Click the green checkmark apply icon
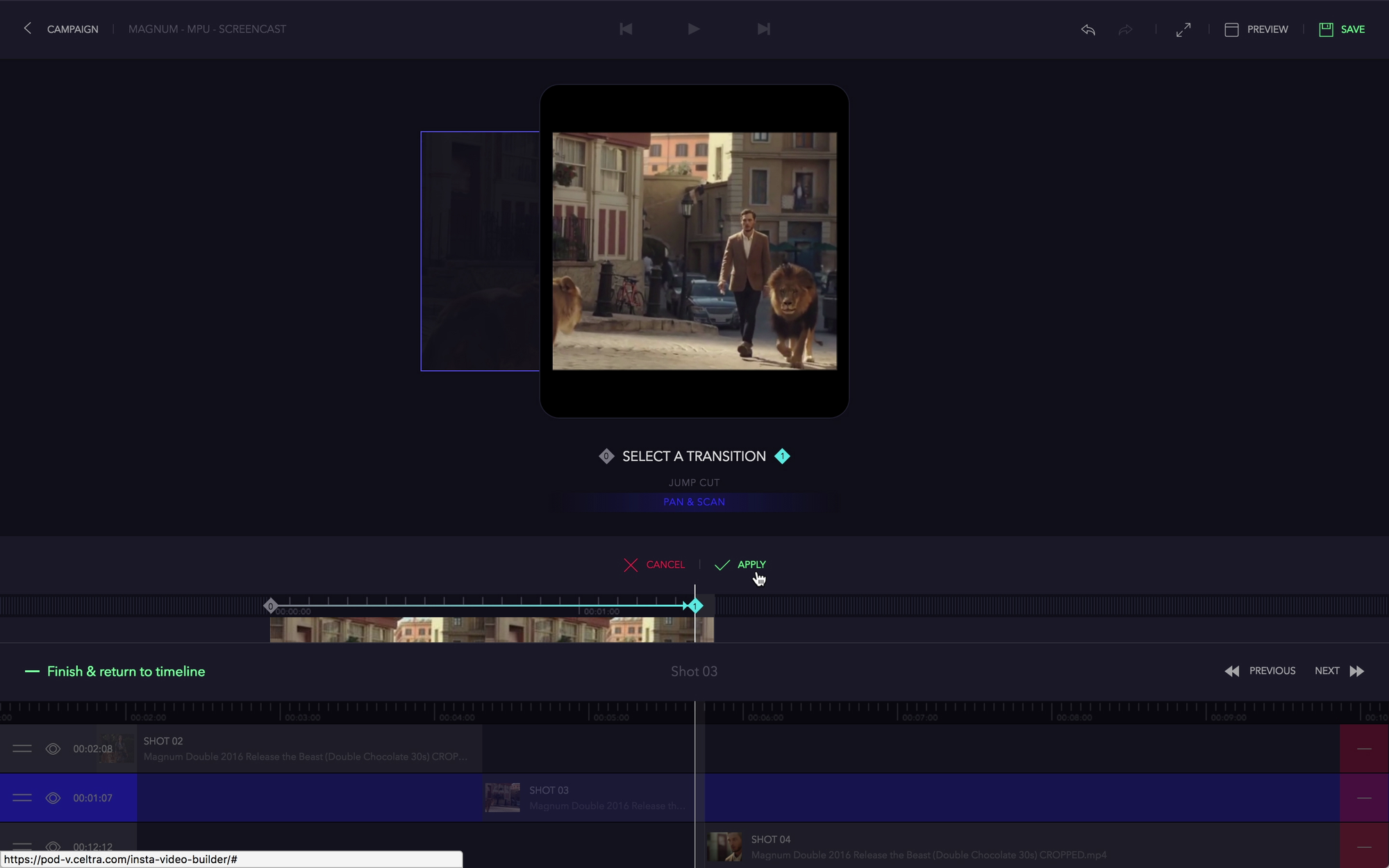 click(722, 565)
